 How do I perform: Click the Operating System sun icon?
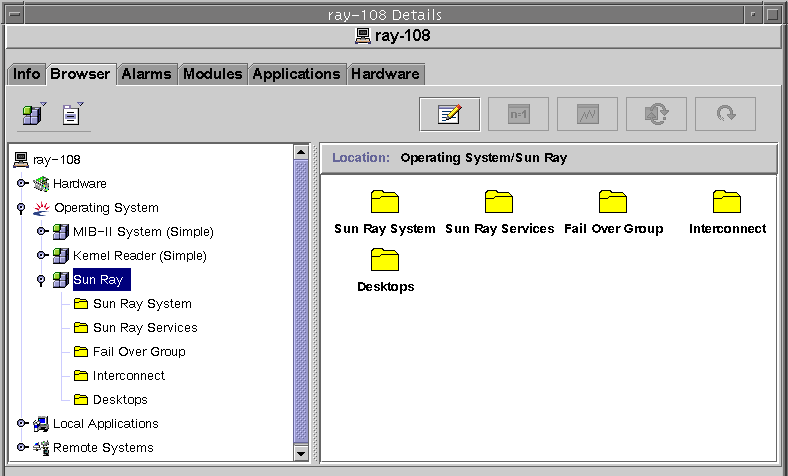(41, 208)
